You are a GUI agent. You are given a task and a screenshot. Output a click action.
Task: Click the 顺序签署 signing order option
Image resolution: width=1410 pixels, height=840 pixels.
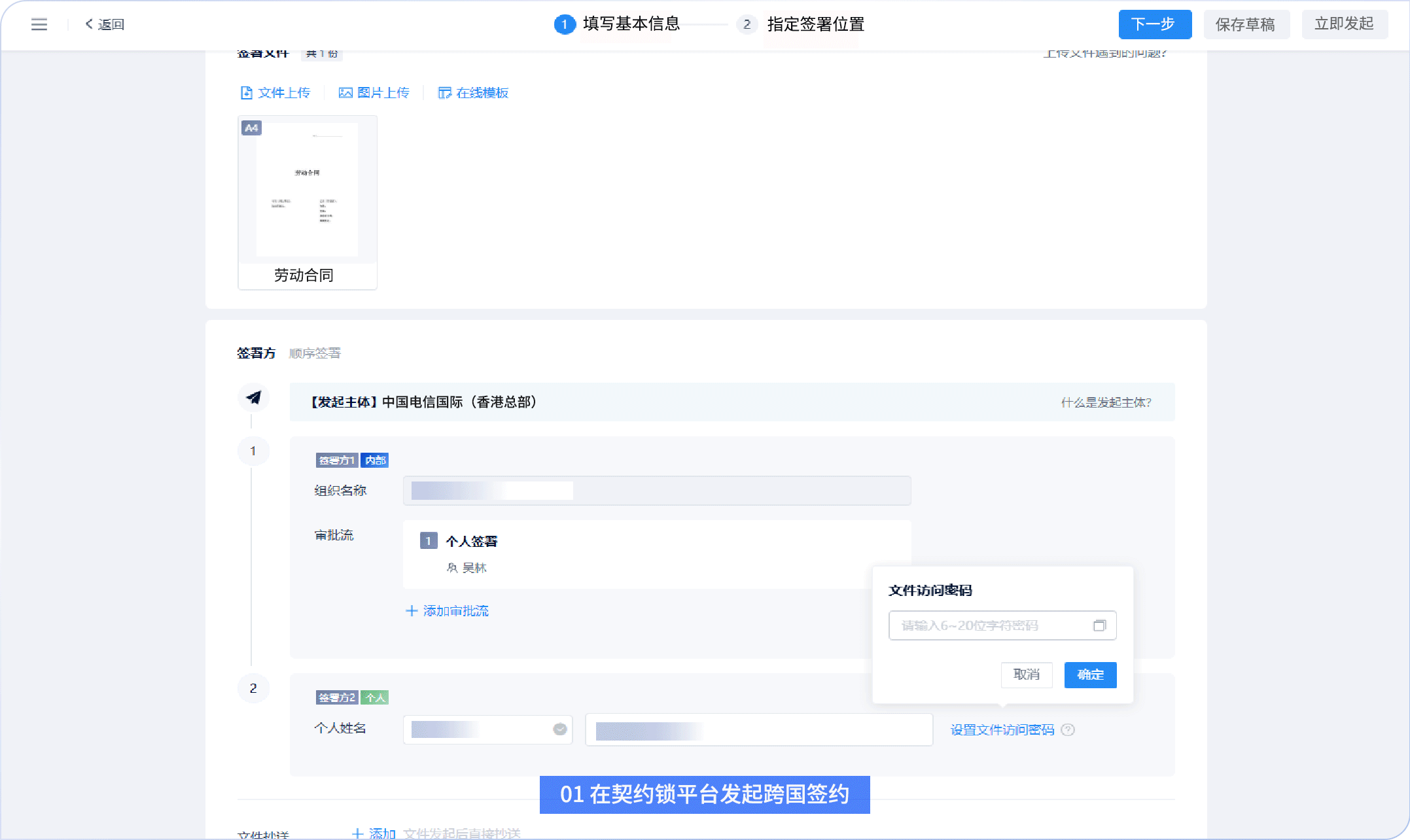pos(315,353)
